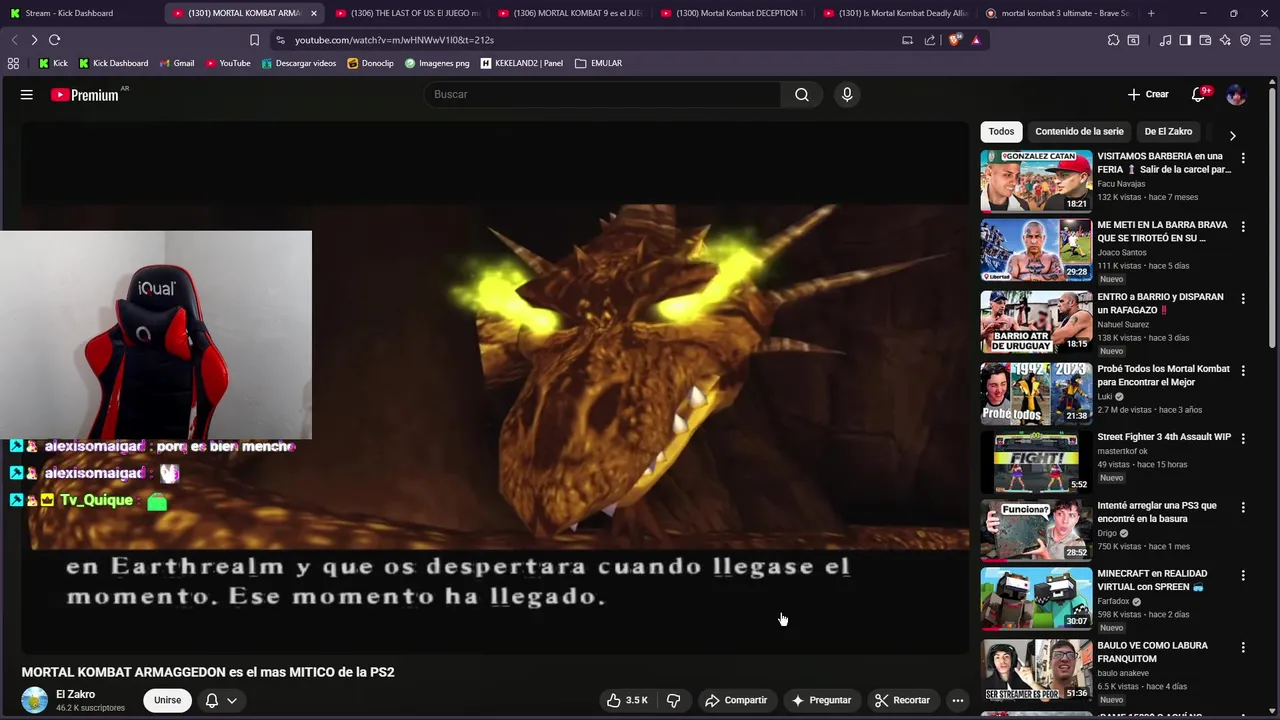Switch to Mortal Kombat DECEPTION tab
This screenshot has height=720, width=1280.
(x=733, y=13)
